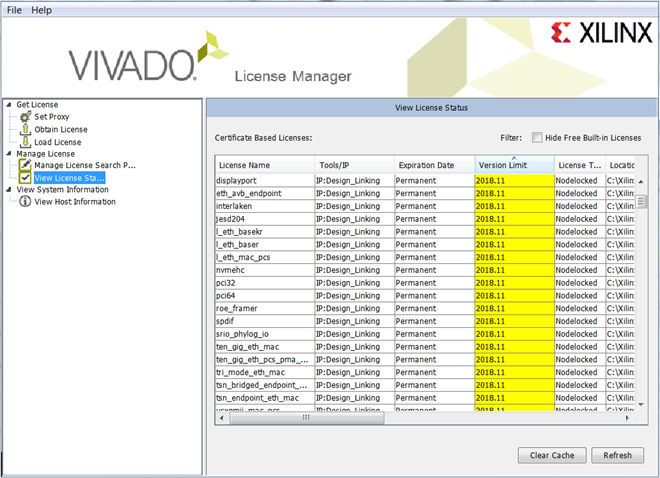Sort by Version Limit column header
The width and height of the screenshot is (660, 478).
[x=514, y=165]
